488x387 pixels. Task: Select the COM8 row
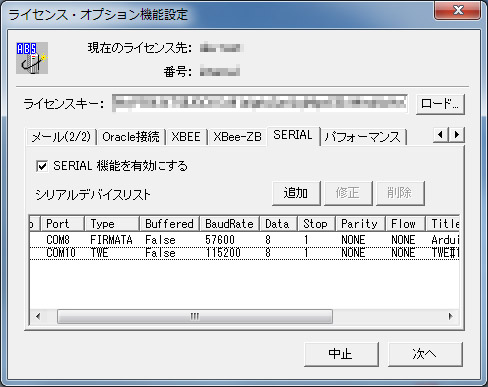coord(245,240)
